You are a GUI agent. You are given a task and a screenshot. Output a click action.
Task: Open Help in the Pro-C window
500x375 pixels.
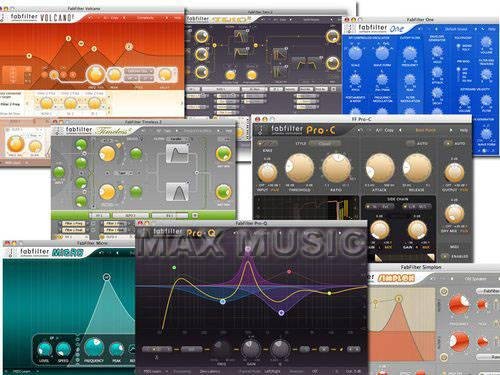tap(464, 130)
